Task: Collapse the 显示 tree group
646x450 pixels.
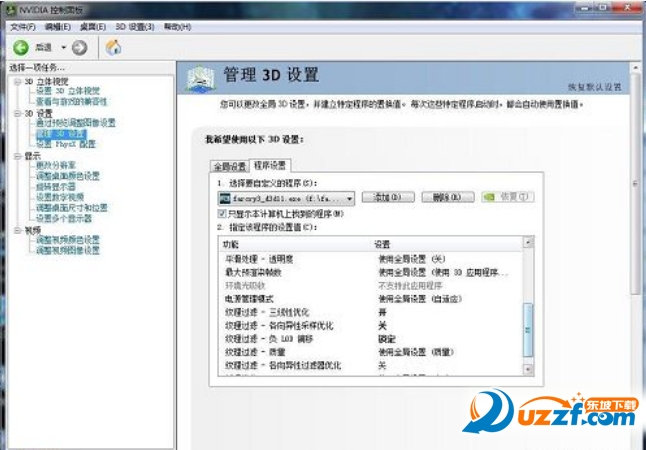Action: 18,156
